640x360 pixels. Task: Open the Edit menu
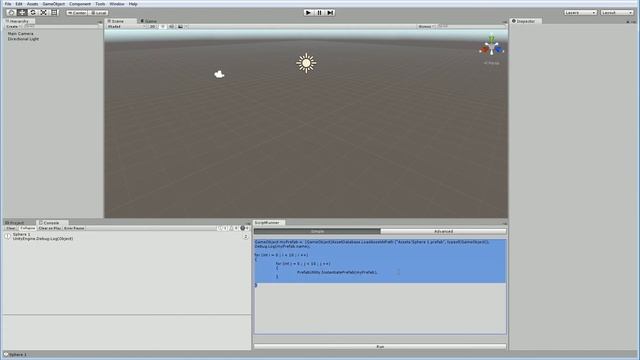(x=19, y=4)
